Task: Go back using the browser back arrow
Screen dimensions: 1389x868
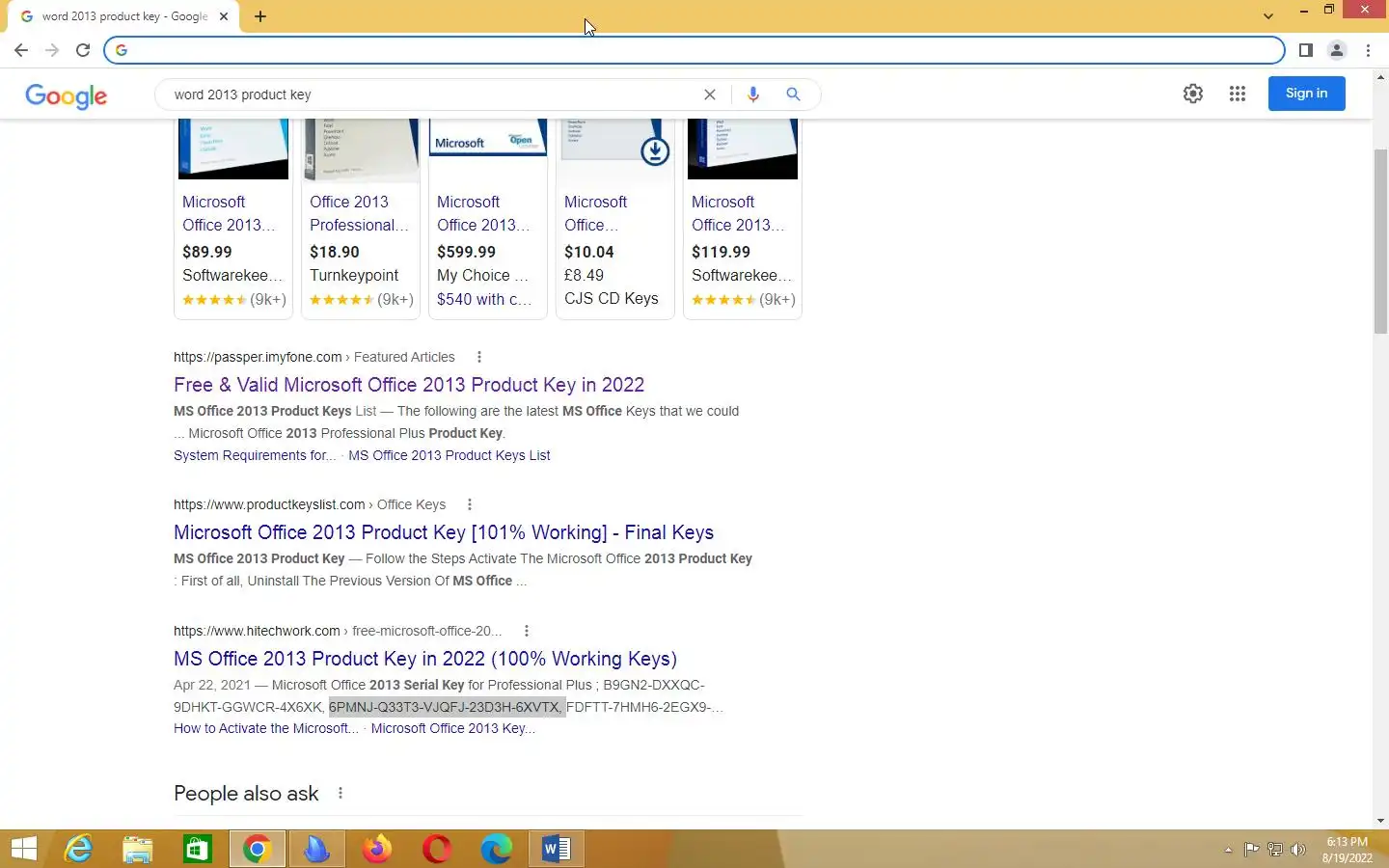Action: [21, 50]
